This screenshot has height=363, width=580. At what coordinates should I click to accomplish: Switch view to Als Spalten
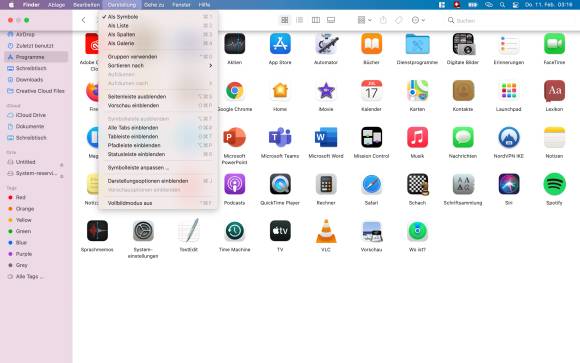pyautogui.click(x=158, y=34)
